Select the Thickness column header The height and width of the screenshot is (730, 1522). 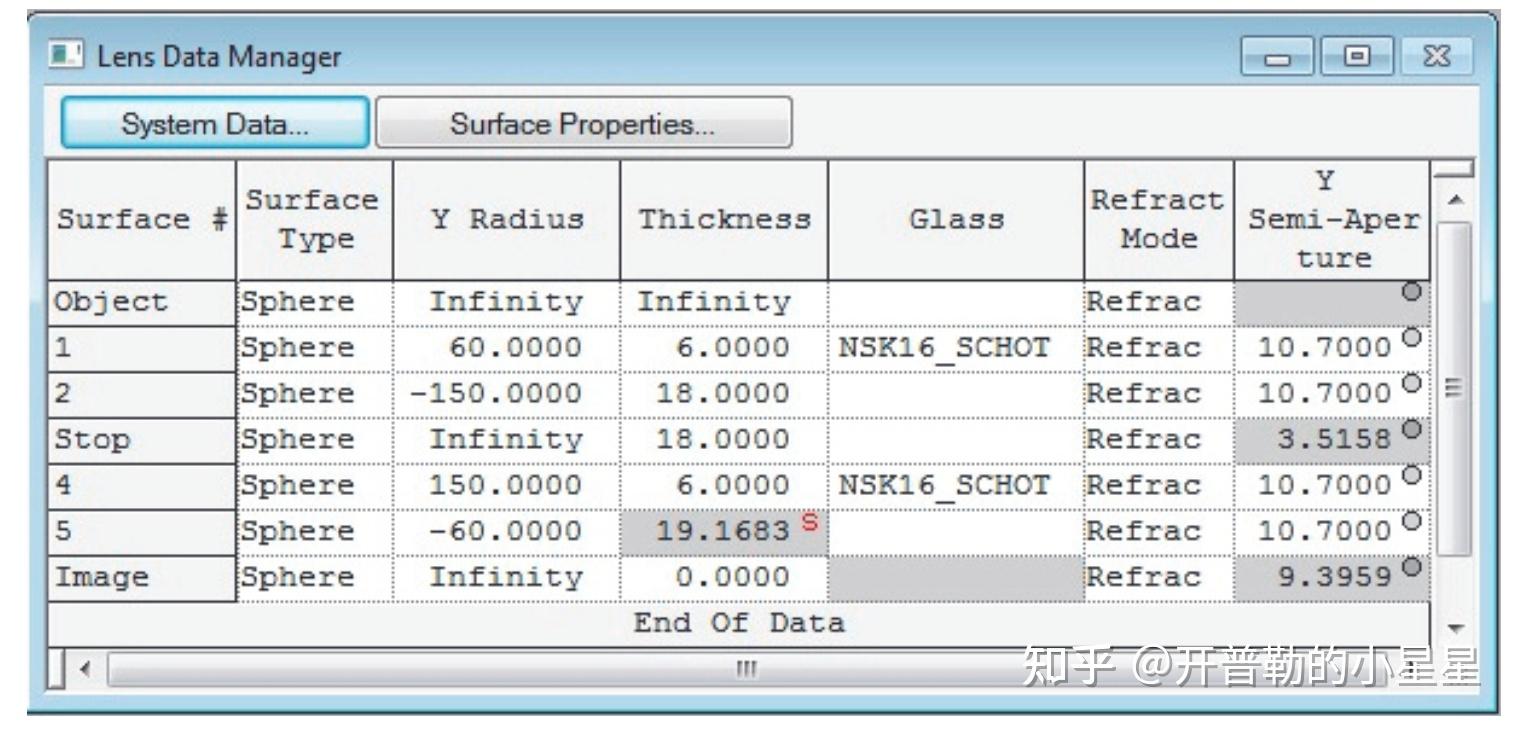coord(724,220)
